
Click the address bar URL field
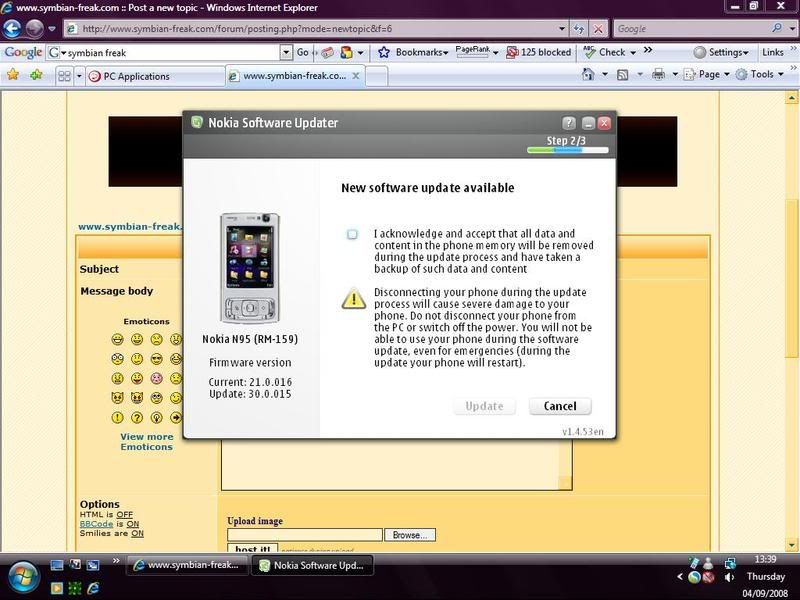[316, 29]
